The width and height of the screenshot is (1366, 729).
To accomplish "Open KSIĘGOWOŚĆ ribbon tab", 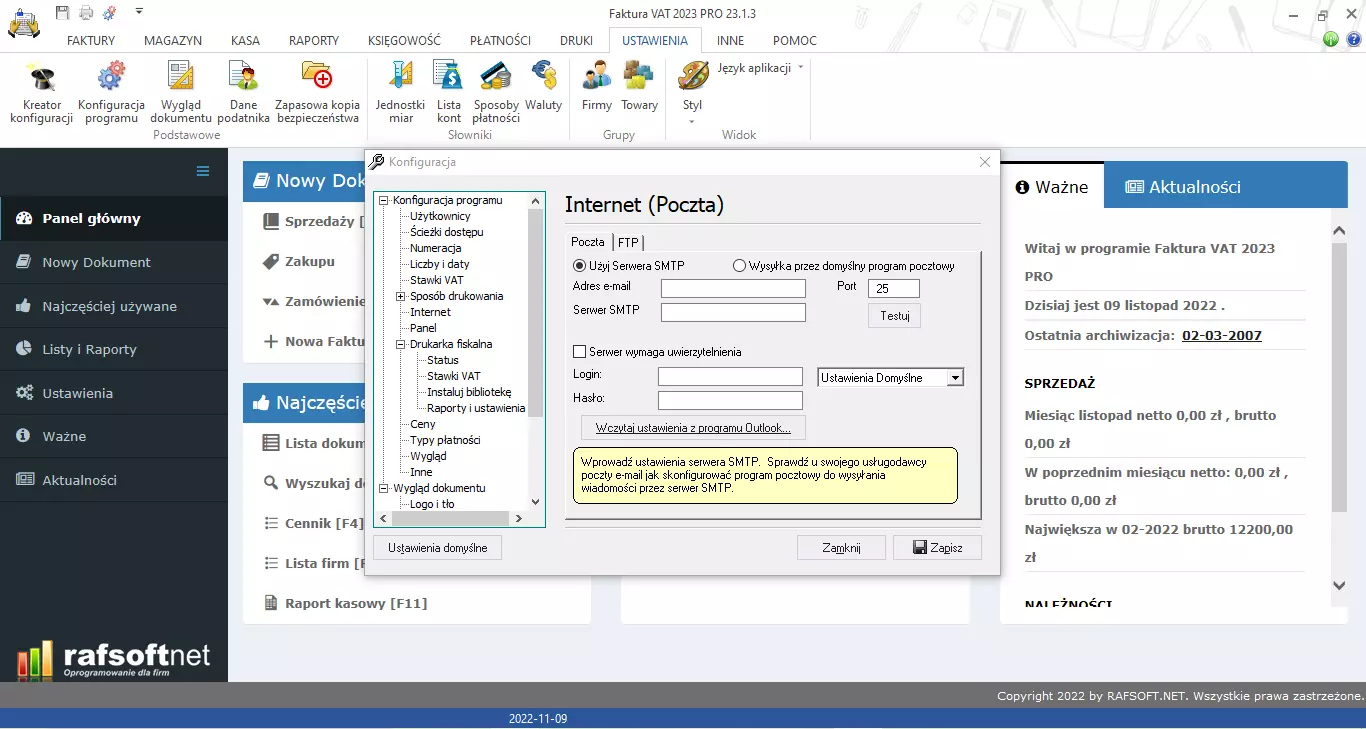I will (404, 41).
